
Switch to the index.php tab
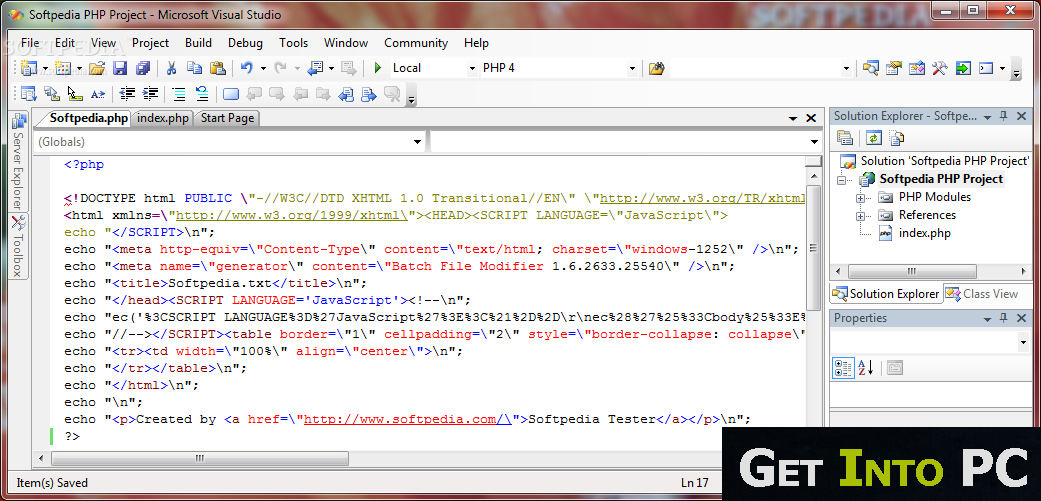point(163,119)
